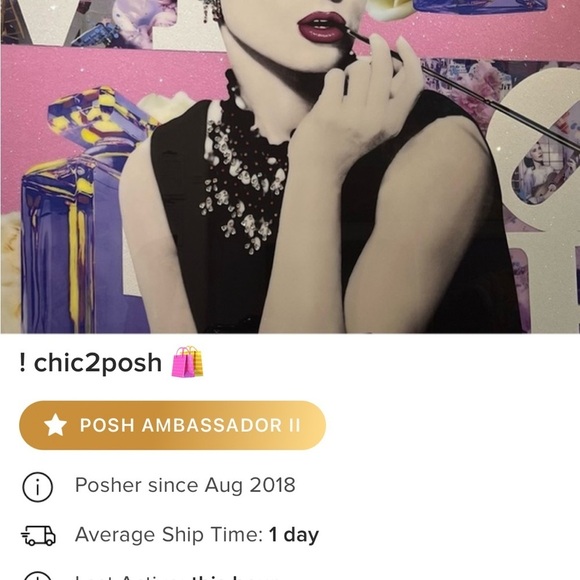Tap the partially visible clock icon at bottom

[x=37, y=576]
